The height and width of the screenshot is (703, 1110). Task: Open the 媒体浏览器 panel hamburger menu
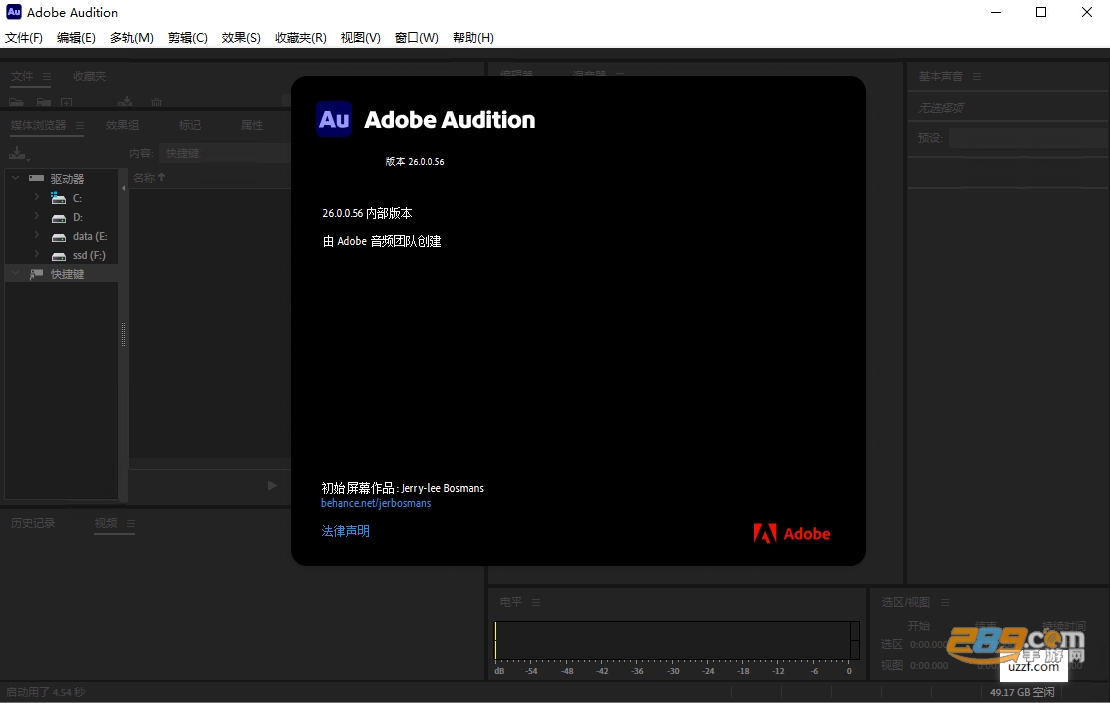[x=80, y=125]
